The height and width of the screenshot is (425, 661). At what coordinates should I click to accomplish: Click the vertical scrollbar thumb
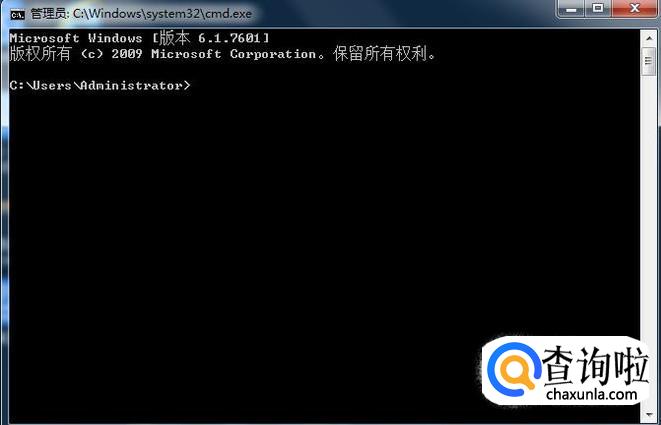[648, 62]
